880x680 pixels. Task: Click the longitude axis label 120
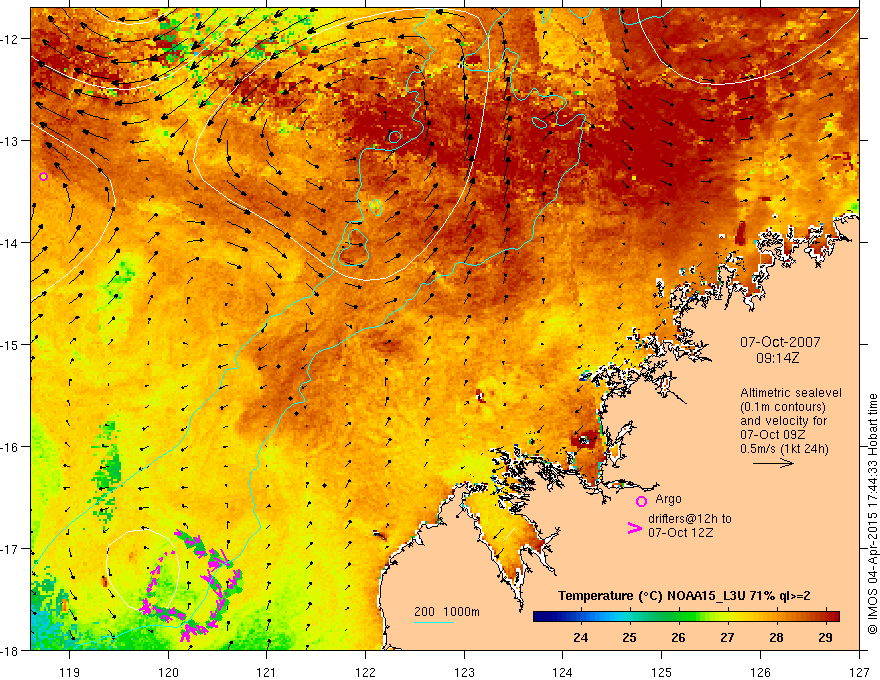pos(168,672)
